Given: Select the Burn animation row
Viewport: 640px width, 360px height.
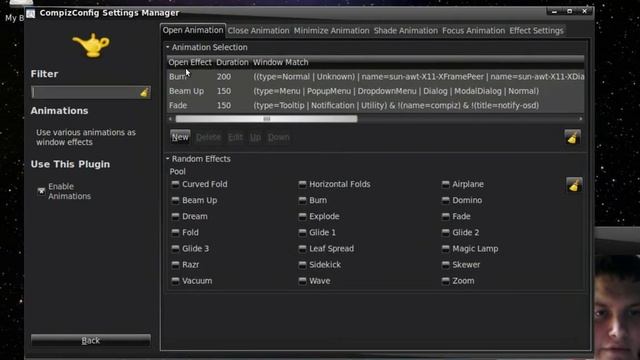Looking at the screenshot, I should point(376,77).
